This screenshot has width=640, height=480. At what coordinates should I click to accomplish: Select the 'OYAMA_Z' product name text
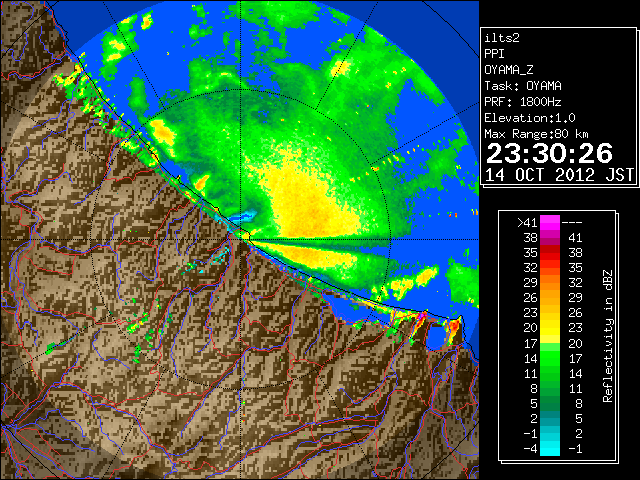(509, 70)
